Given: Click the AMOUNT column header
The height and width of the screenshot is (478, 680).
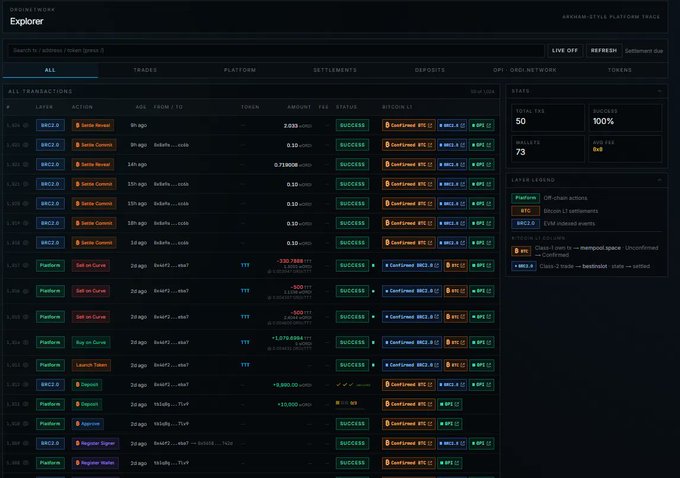Looking at the screenshot, I should coord(299,107).
